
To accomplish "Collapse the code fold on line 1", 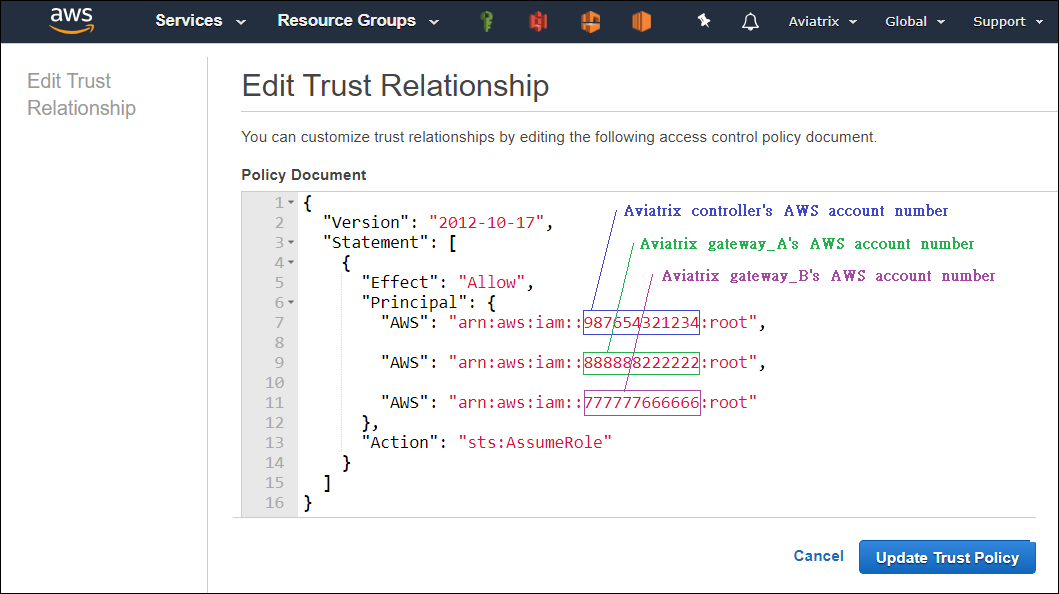I will tap(291, 203).
